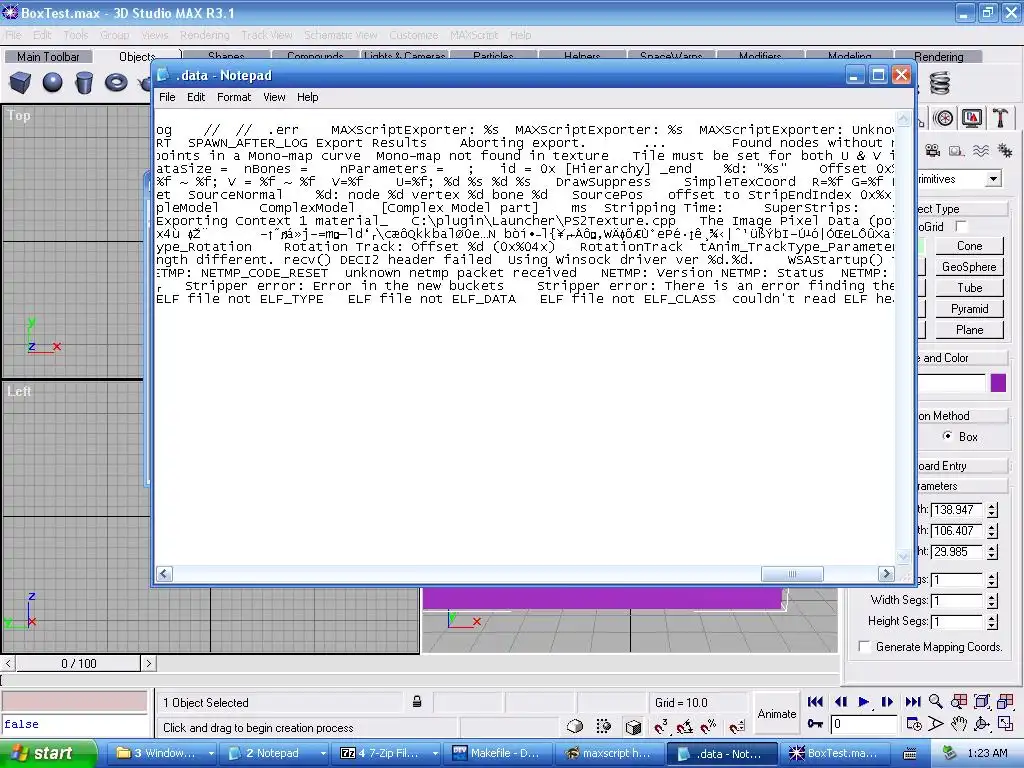Open Notepad File menu

coord(167,97)
